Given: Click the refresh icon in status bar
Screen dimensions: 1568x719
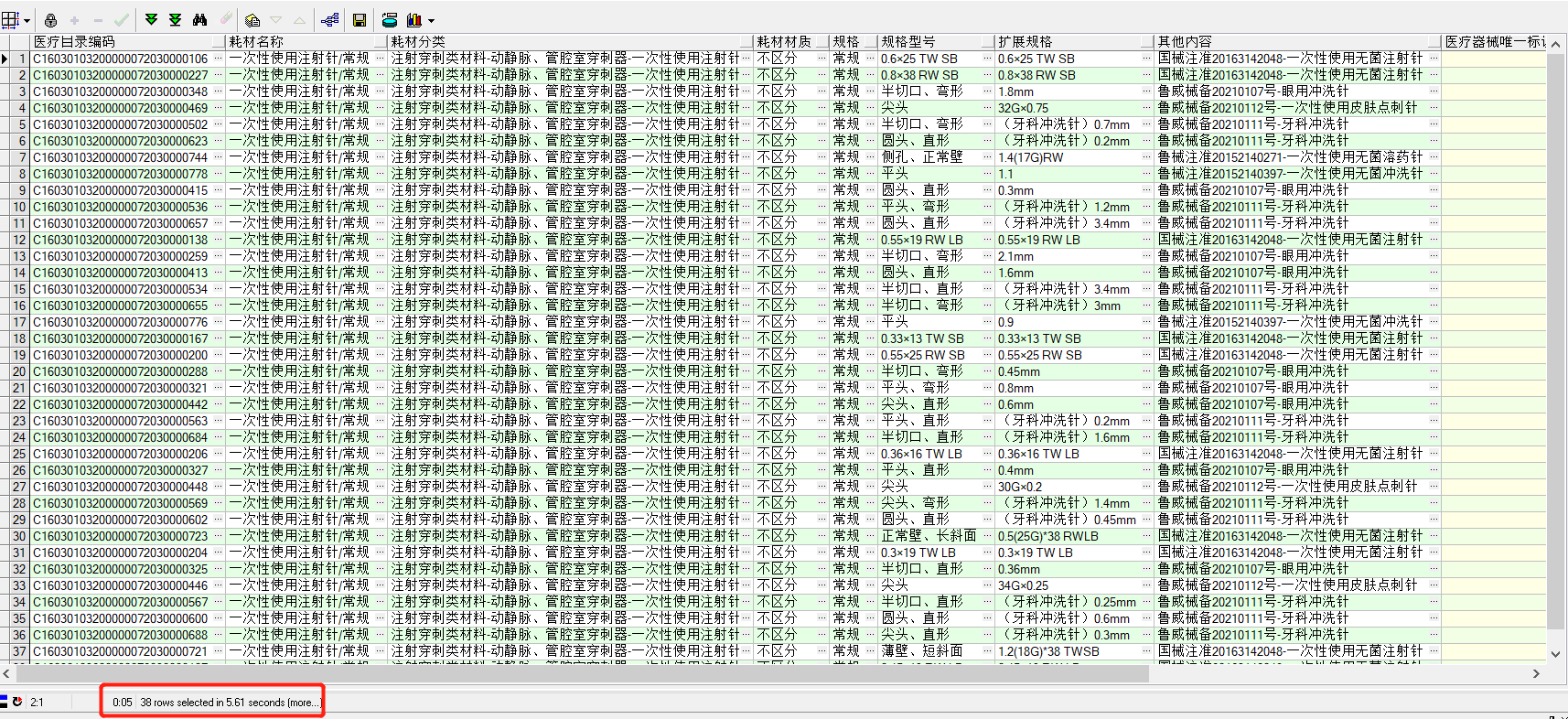Looking at the screenshot, I should [17, 702].
